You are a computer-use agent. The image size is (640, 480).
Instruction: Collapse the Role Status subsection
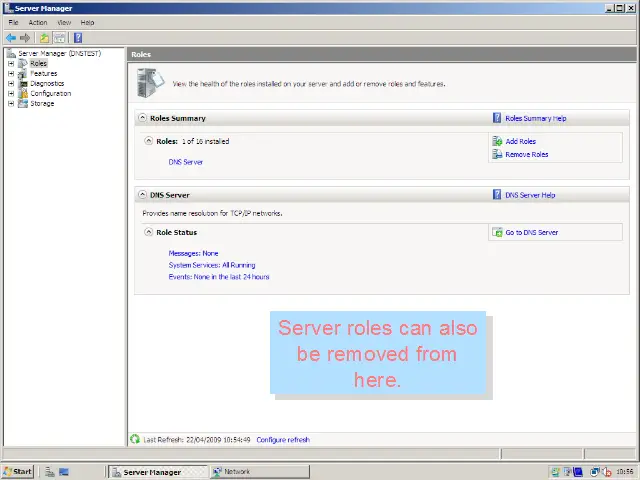[x=149, y=232]
